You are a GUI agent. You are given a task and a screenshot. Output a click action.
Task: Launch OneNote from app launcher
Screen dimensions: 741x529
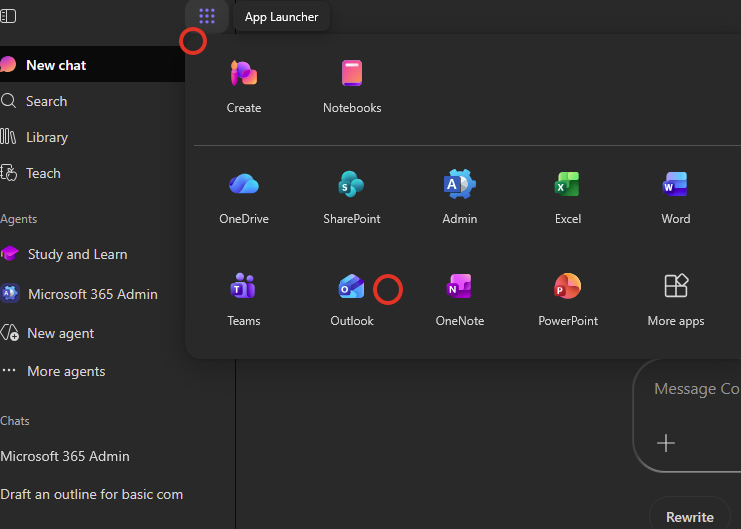(x=460, y=300)
